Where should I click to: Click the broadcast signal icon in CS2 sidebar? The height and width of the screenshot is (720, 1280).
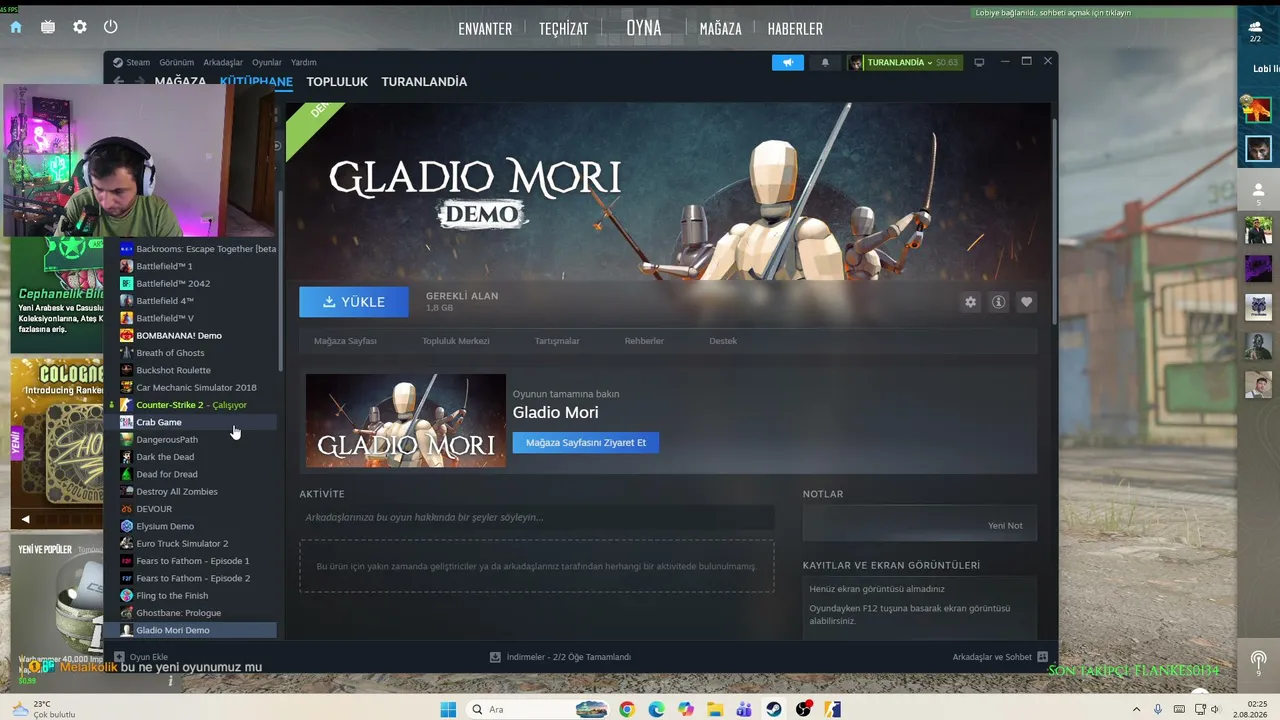[x=1258, y=662]
